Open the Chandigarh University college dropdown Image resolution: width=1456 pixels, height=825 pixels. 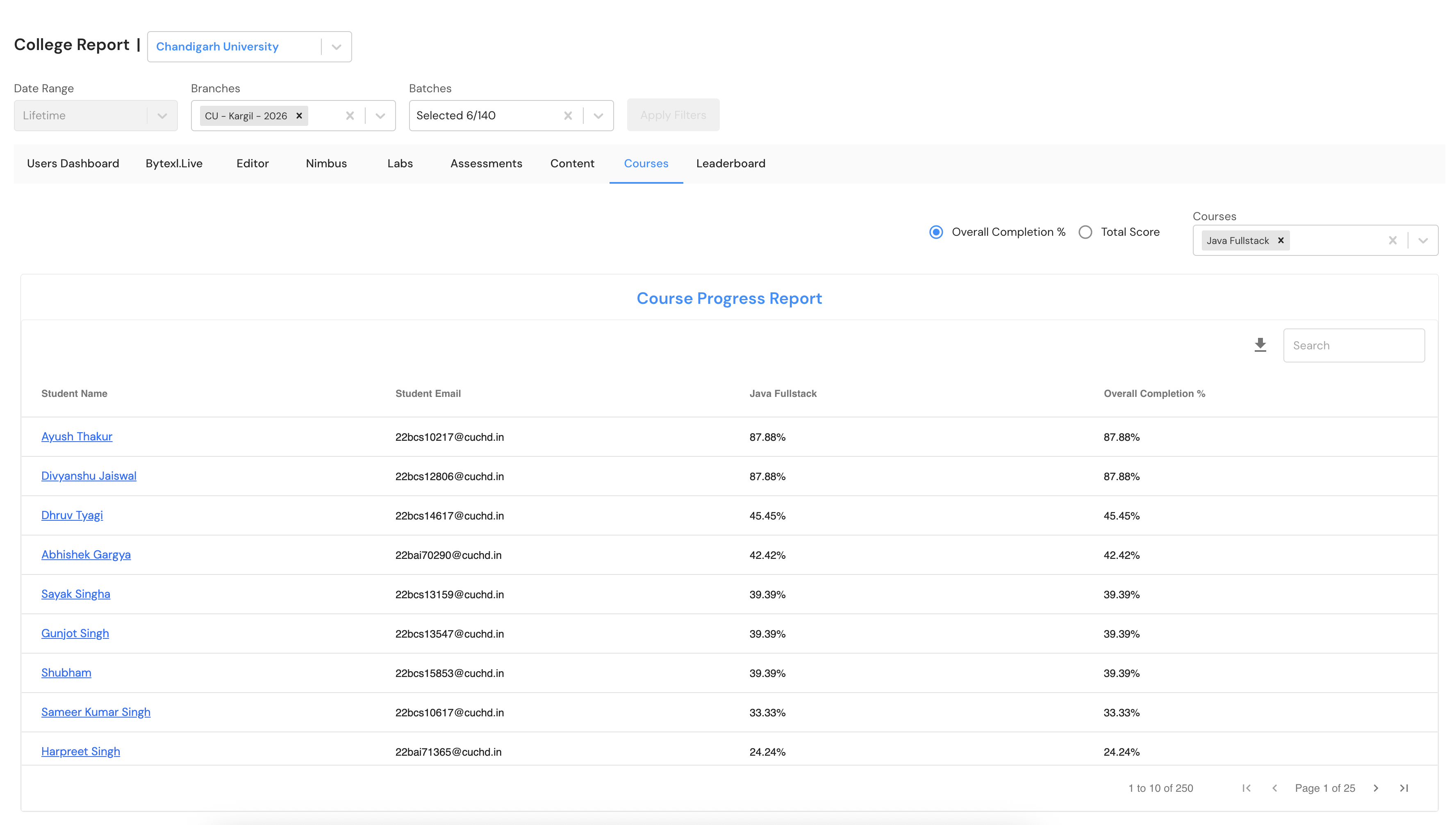click(337, 46)
